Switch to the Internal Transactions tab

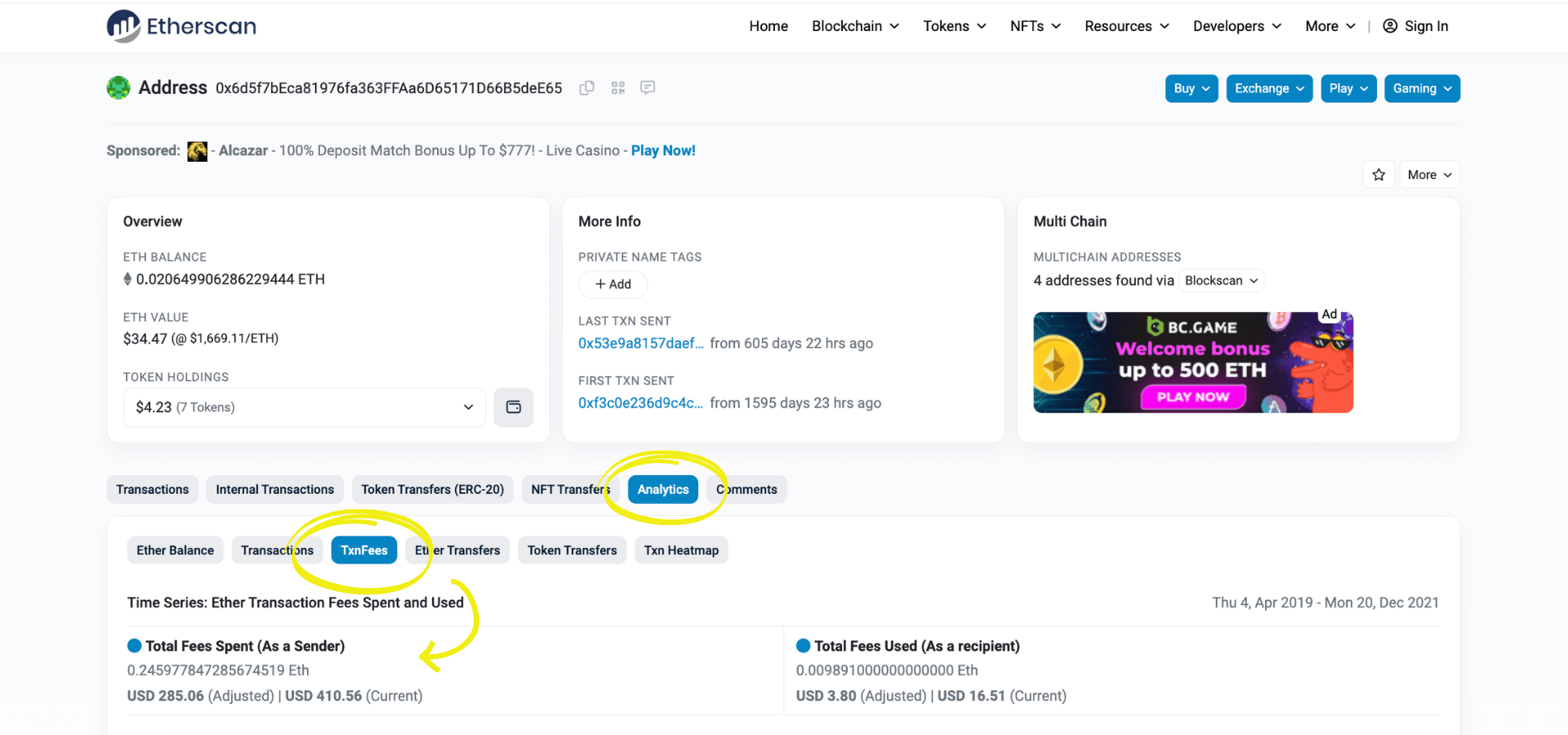274,489
